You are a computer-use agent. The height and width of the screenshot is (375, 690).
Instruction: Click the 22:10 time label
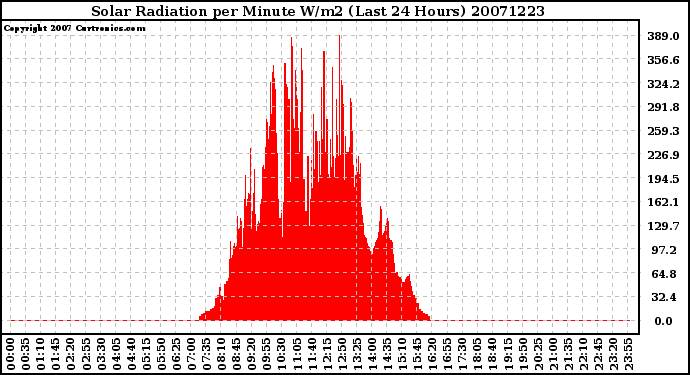[x=583, y=354]
